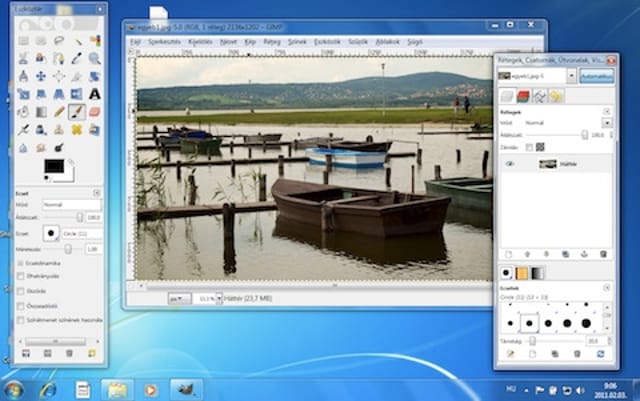Select the Bucket Fill tool
The width and height of the screenshot is (640, 401).
click(23, 112)
